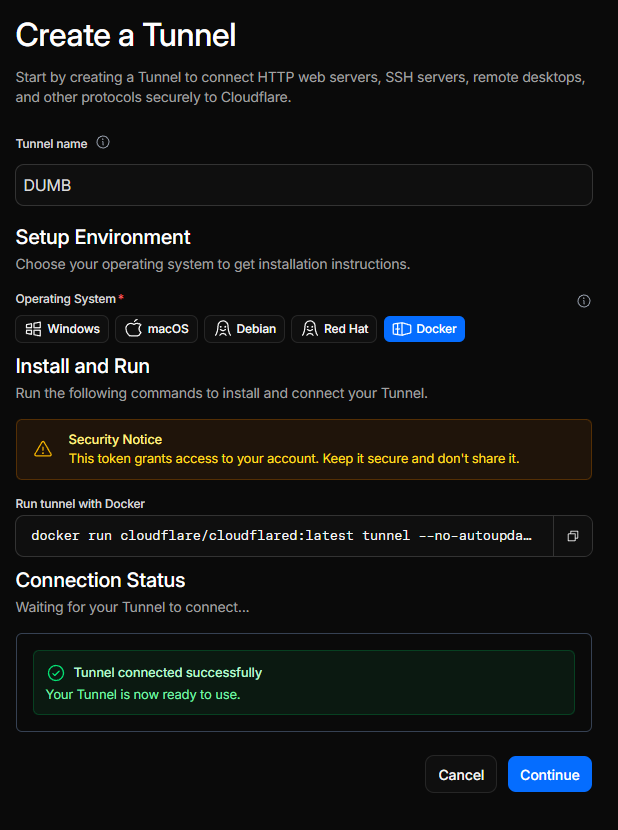Image resolution: width=618 pixels, height=830 pixels.
Task: Select Debian operating system
Action: [x=244, y=329]
